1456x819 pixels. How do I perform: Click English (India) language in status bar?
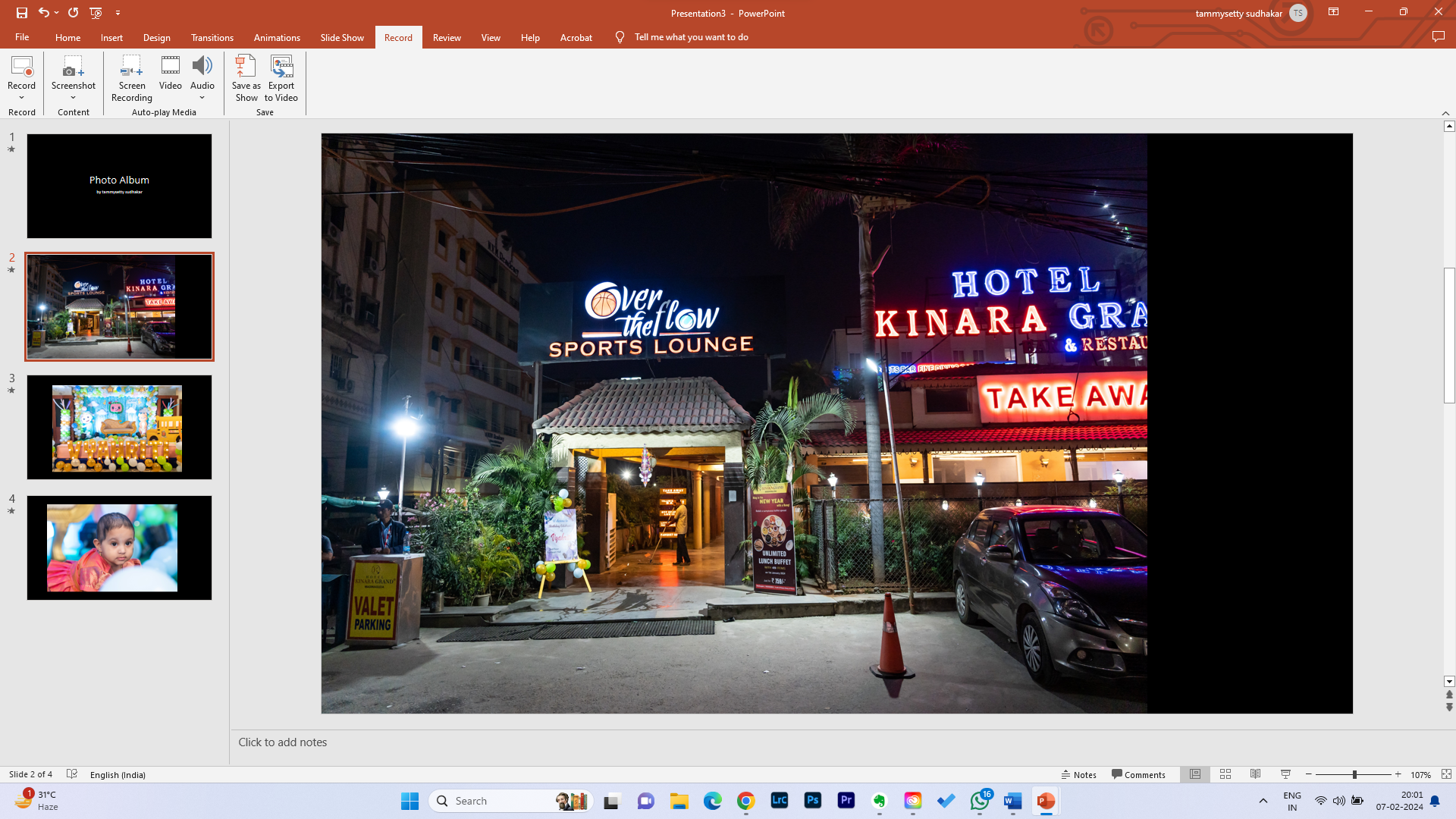(118, 775)
